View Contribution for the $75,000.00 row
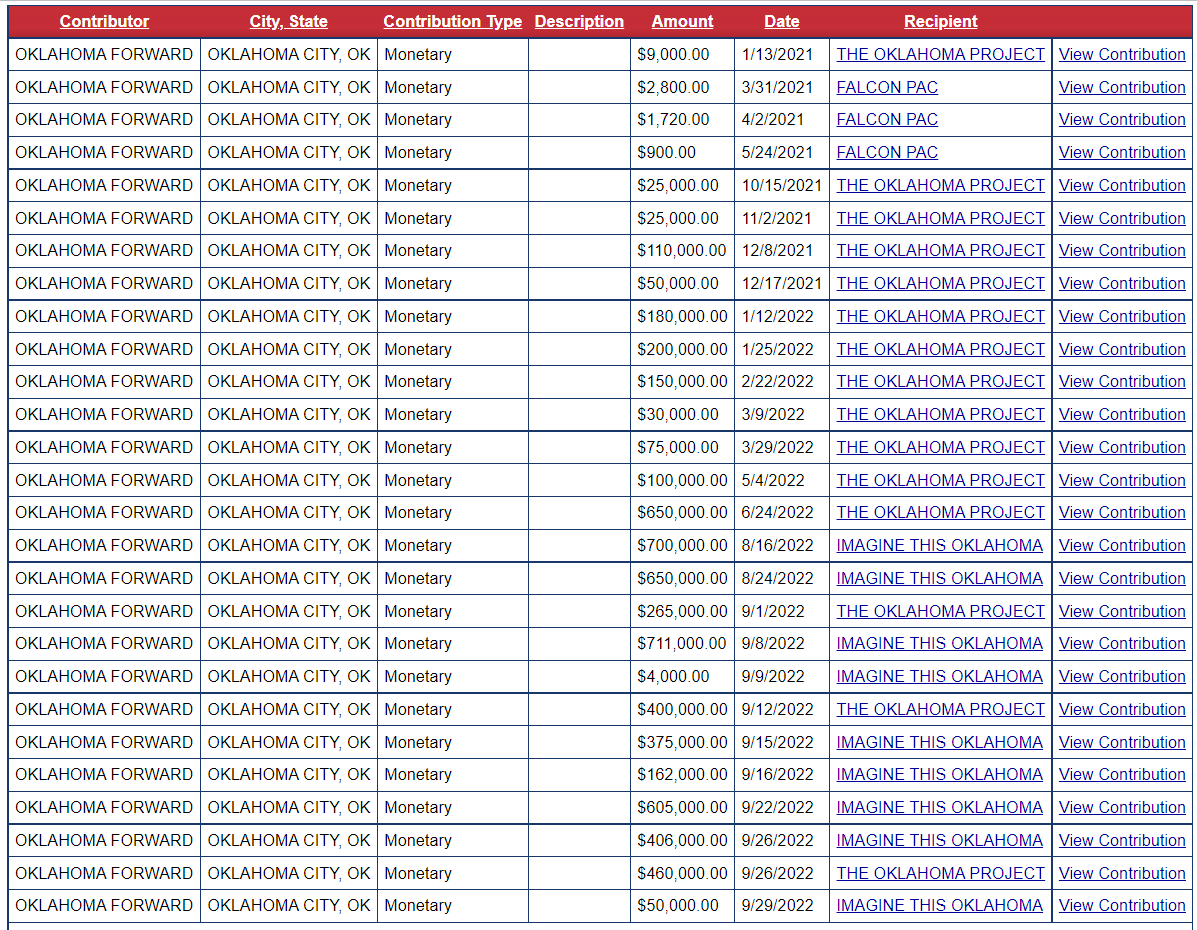 [1122, 447]
